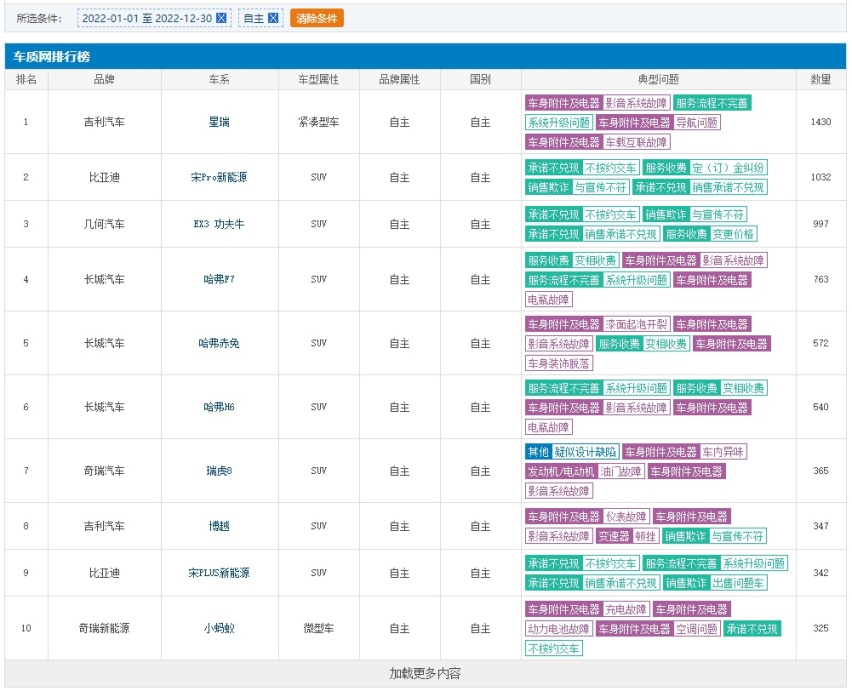Click the 变更价格 tag in EX3 row
Image resolution: width=852 pixels, height=691 pixels.
click(x=733, y=234)
